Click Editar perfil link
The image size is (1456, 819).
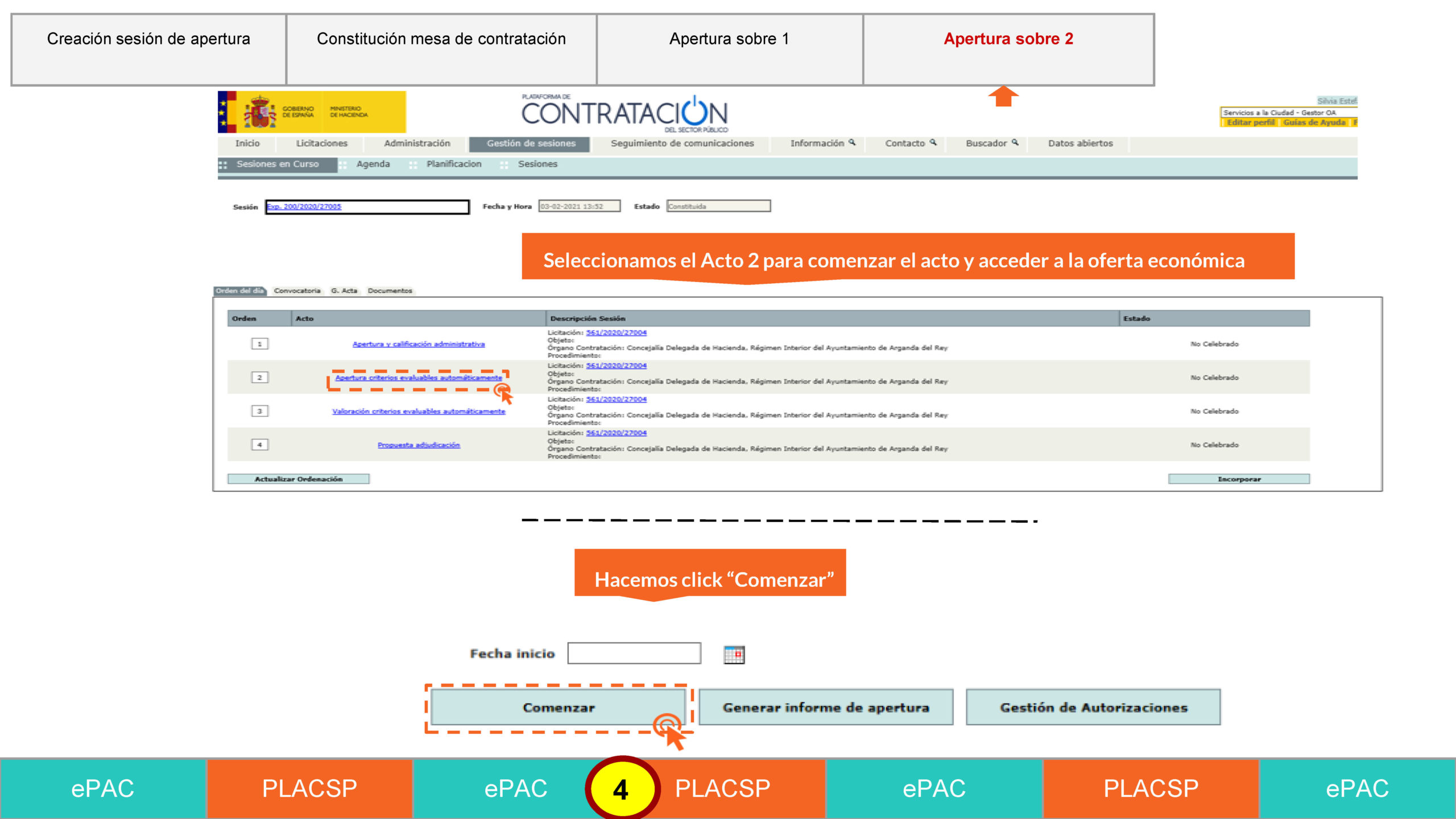(1250, 122)
